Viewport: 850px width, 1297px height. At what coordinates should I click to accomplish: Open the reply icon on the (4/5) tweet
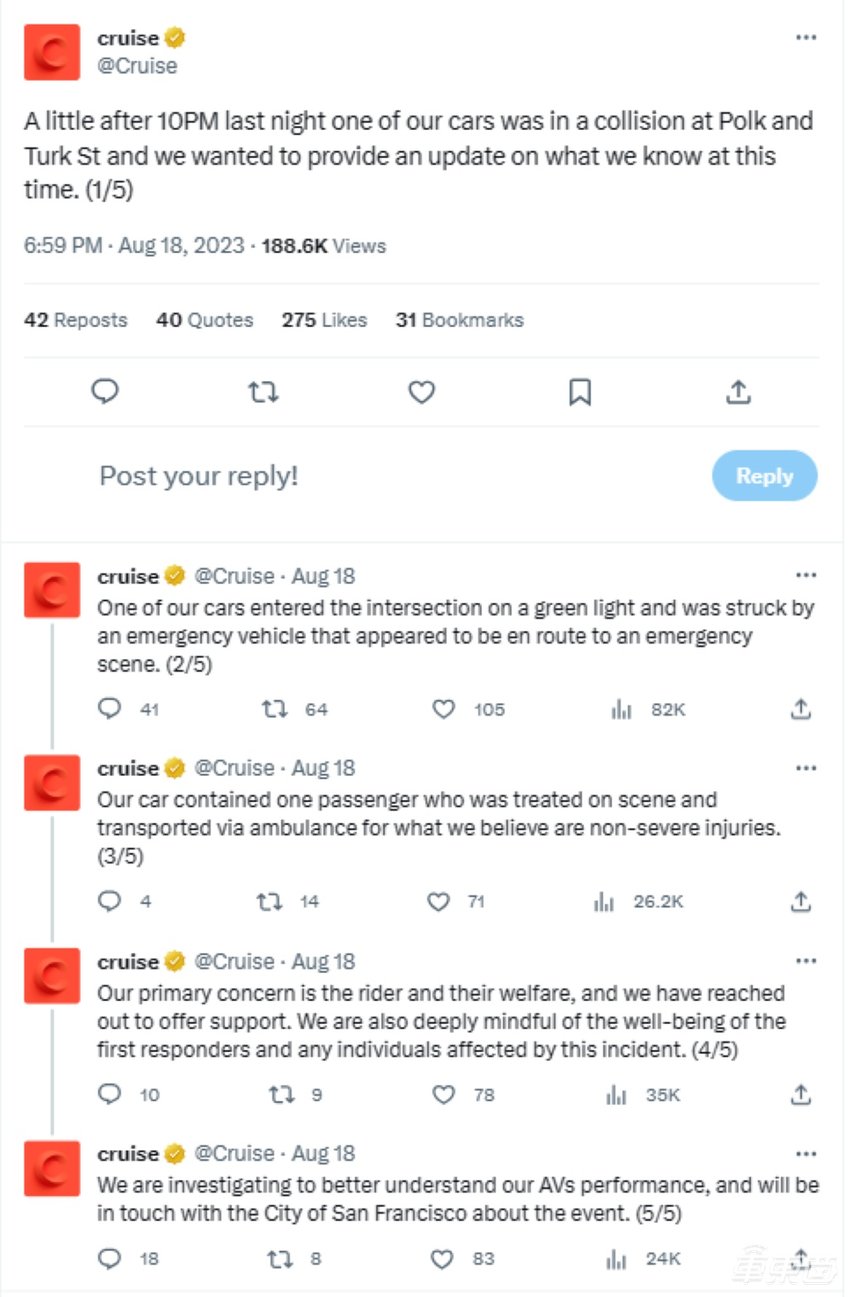coord(109,1094)
